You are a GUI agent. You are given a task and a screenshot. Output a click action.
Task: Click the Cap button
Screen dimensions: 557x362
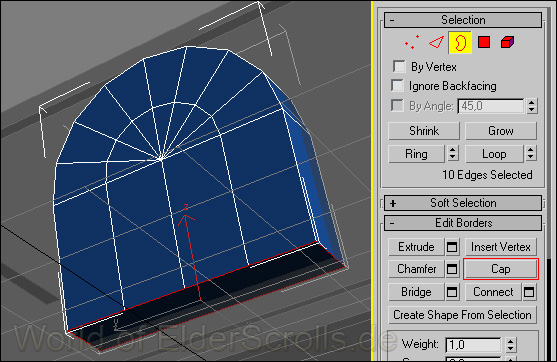pos(501,269)
